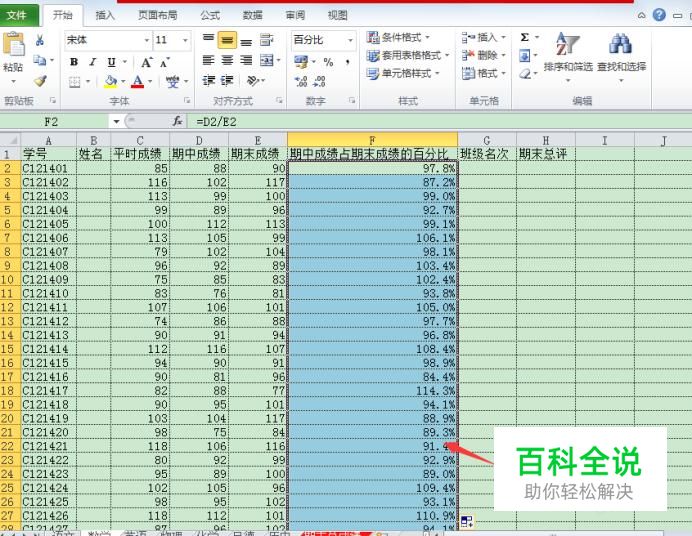Decrease indent
This screenshot has height=536, width=692.
pyautogui.click(x=208, y=80)
